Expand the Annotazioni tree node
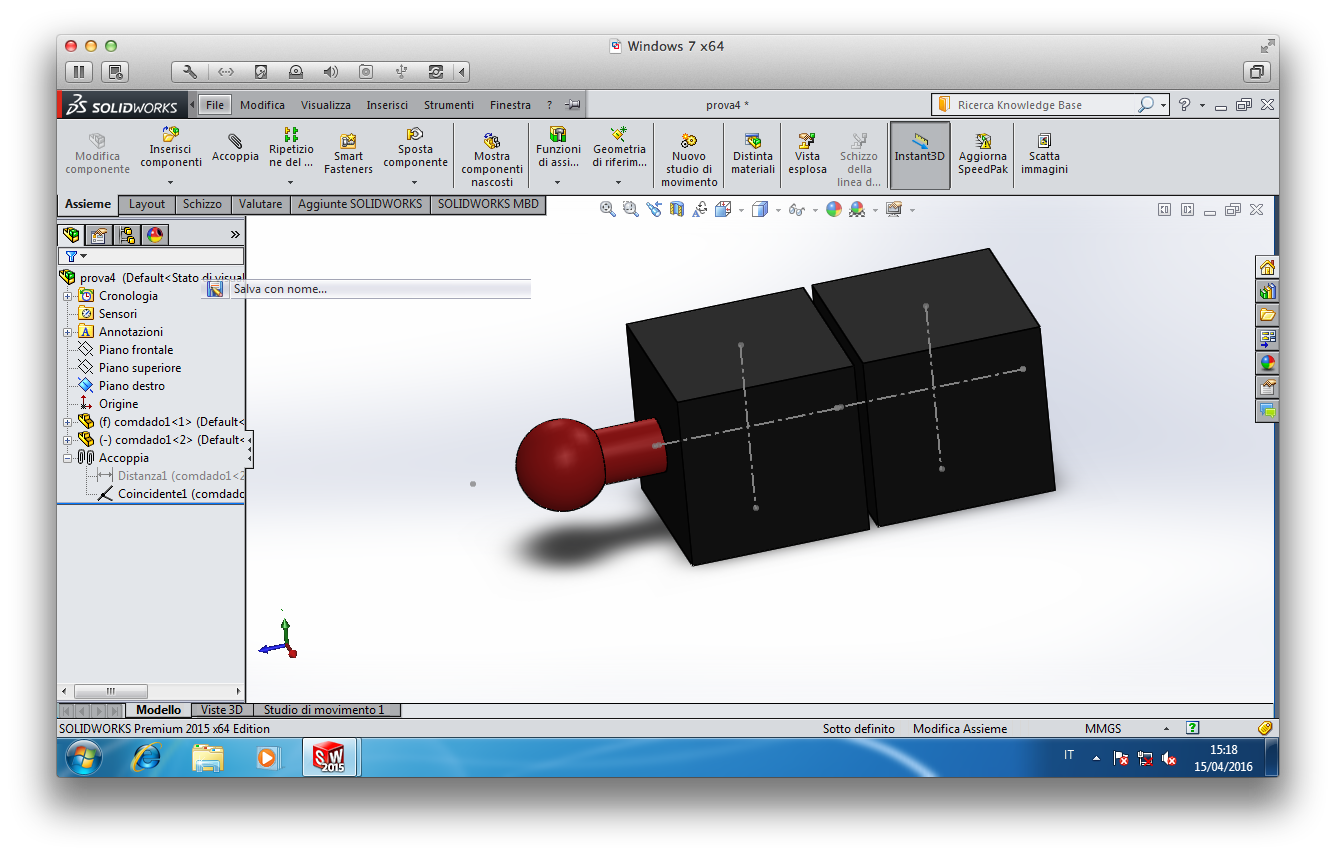The width and height of the screenshot is (1336, 856). tap(67, 332)
